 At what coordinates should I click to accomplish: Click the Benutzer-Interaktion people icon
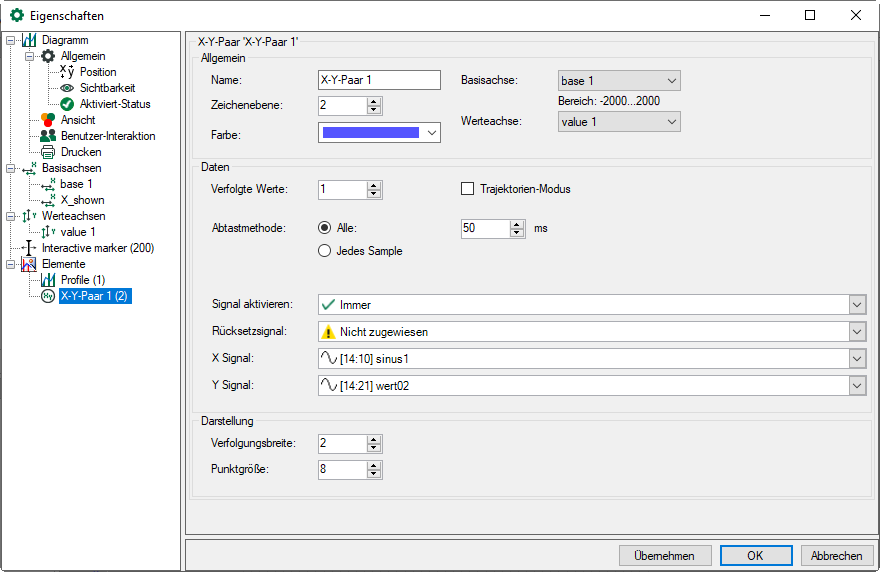pyautogui.click(x=48, y=136)
